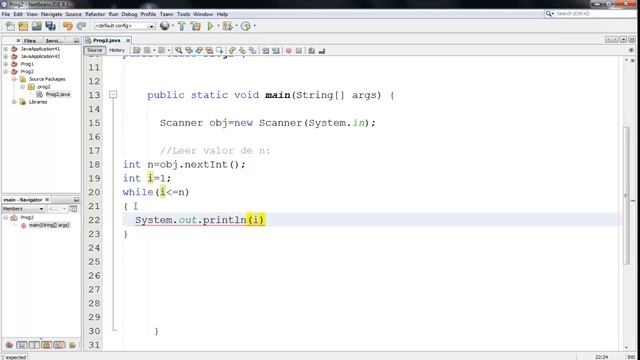The image size is (640, 360).
Task: Open the Refactor menu
Action: click(x=95, y=14)
